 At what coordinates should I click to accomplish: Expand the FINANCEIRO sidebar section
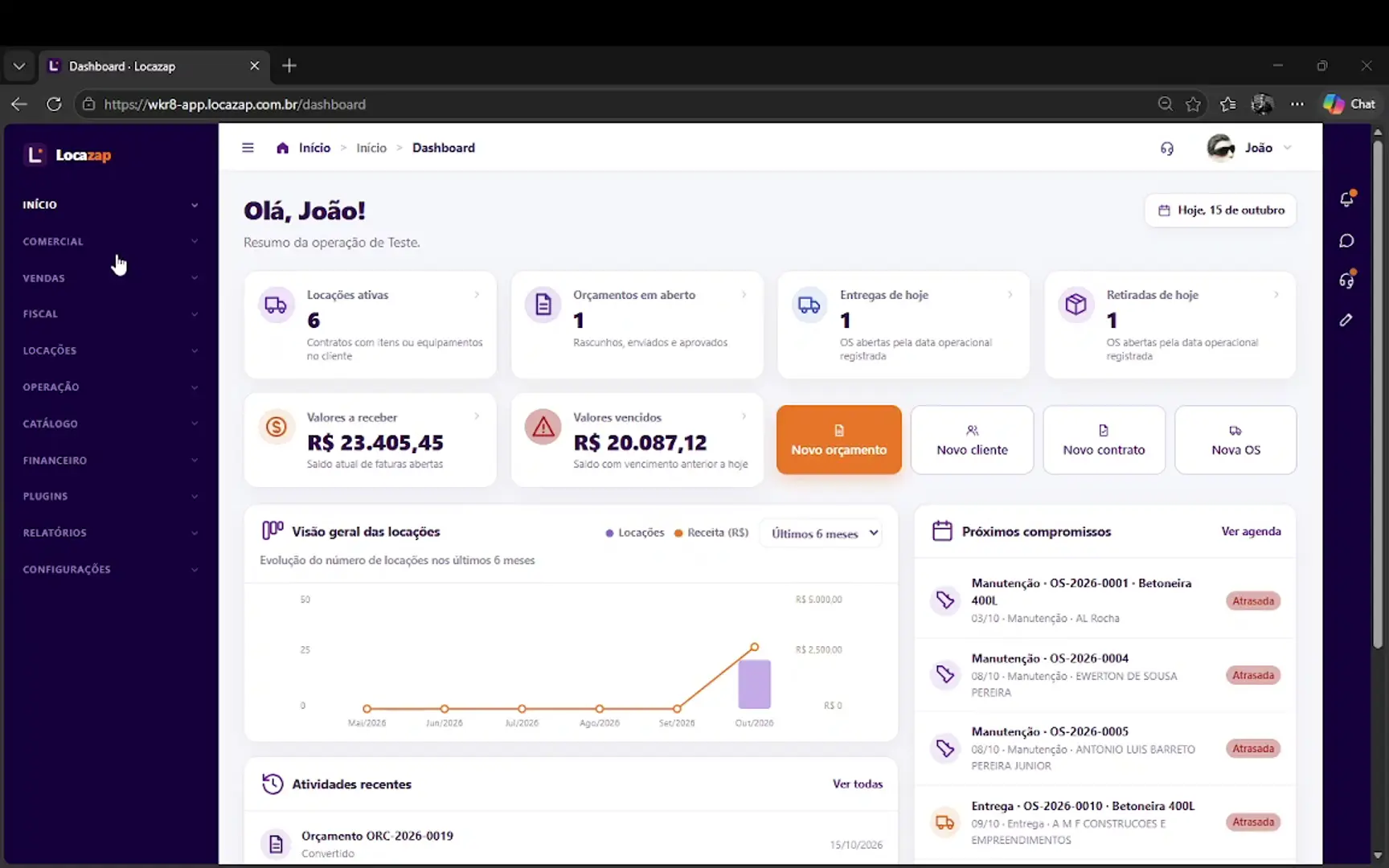[110, 461]
